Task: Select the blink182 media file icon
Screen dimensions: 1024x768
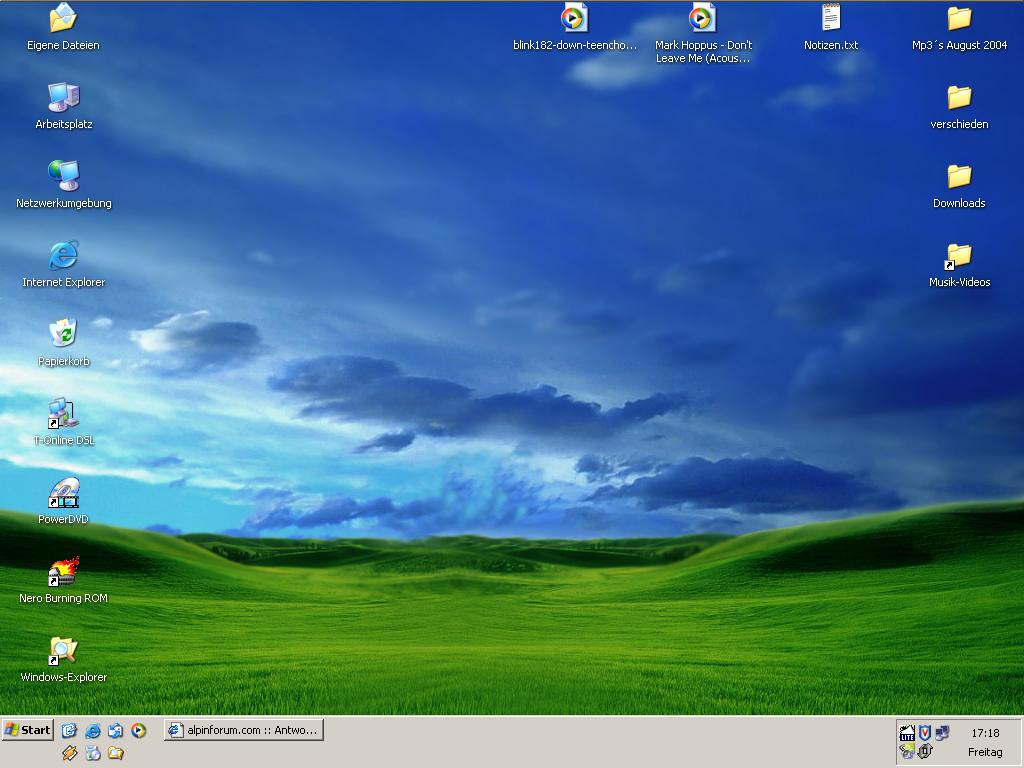Action: pyautogui.click(x=574, y=19)
